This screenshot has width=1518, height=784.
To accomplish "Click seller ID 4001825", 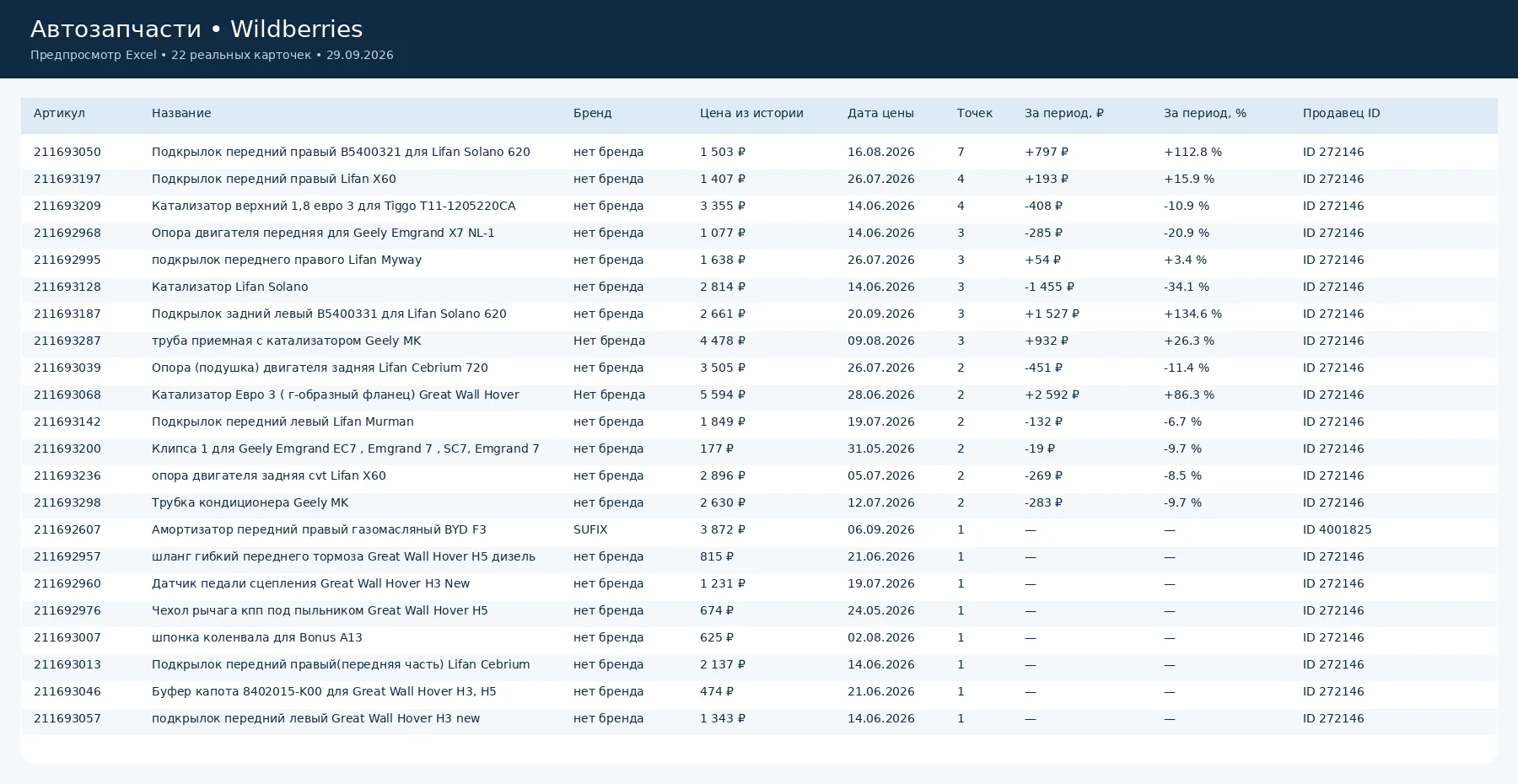I will click(1337, 529).
